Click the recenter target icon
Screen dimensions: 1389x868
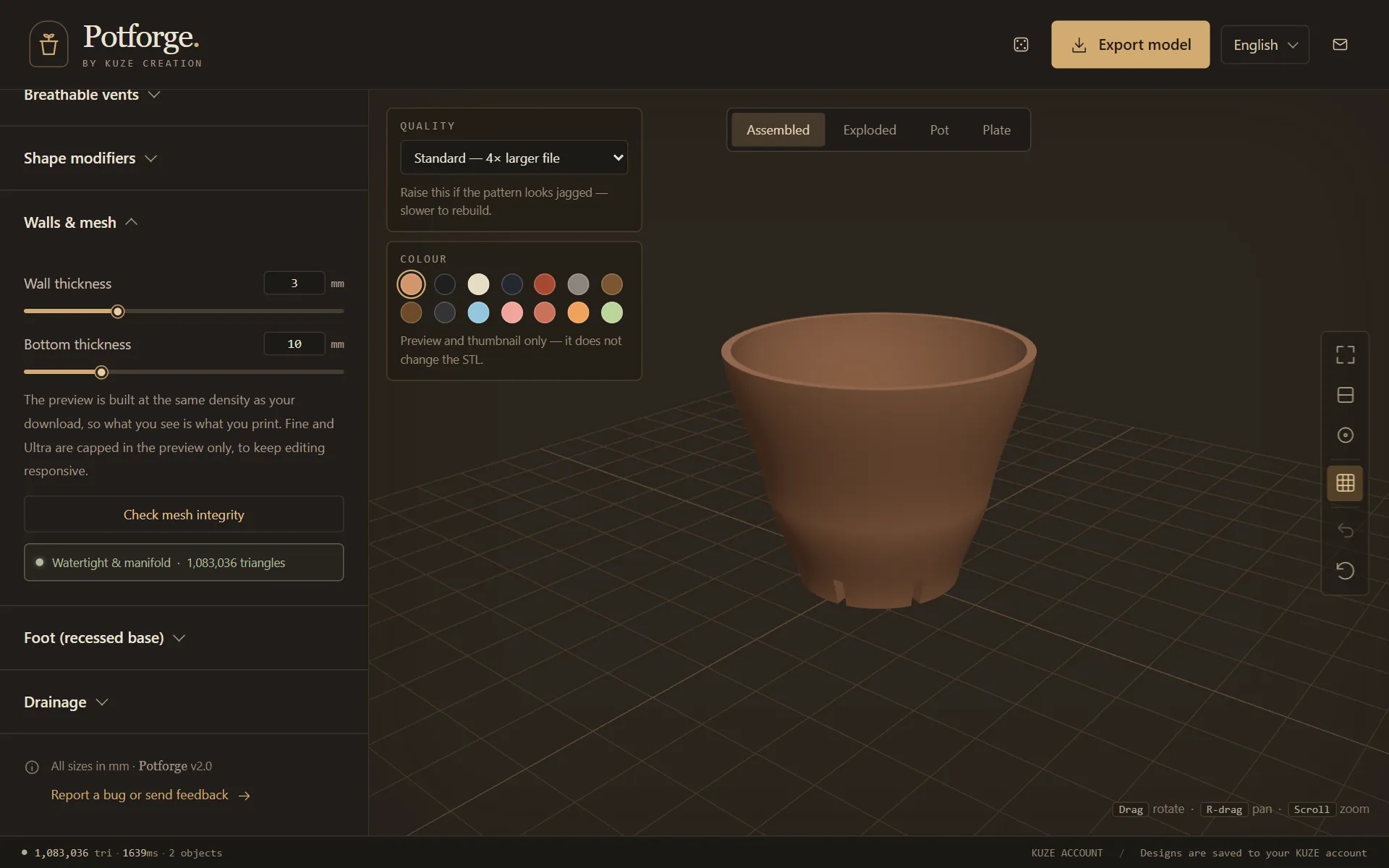click(1345, 435)
